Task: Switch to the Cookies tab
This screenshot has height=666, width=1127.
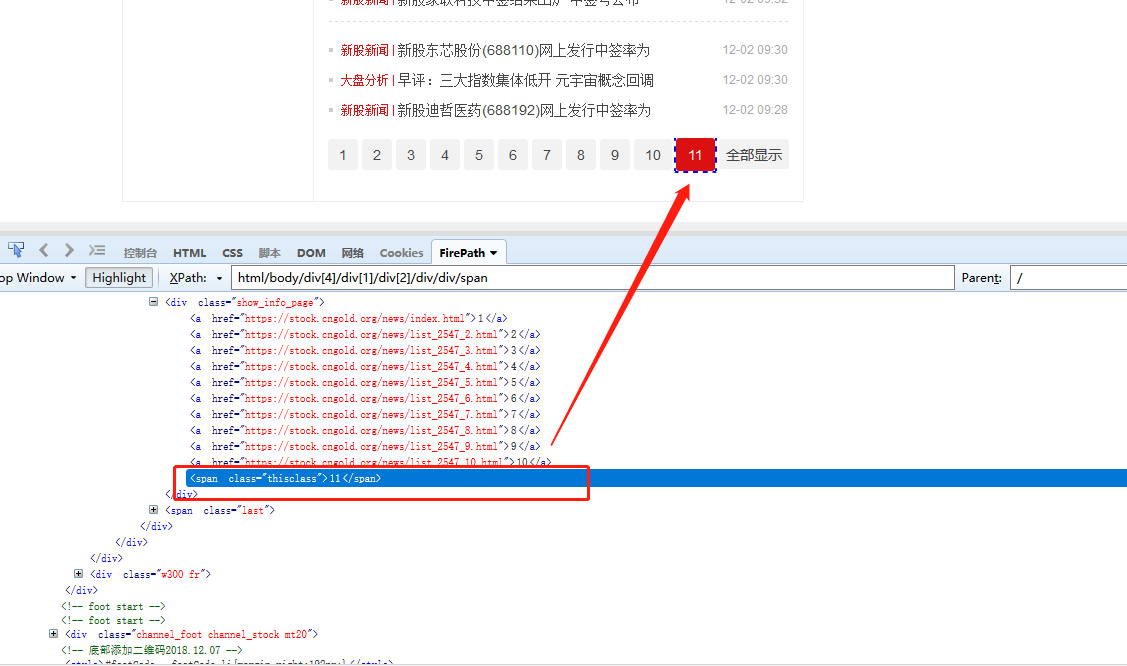Action: pos(401,253)
